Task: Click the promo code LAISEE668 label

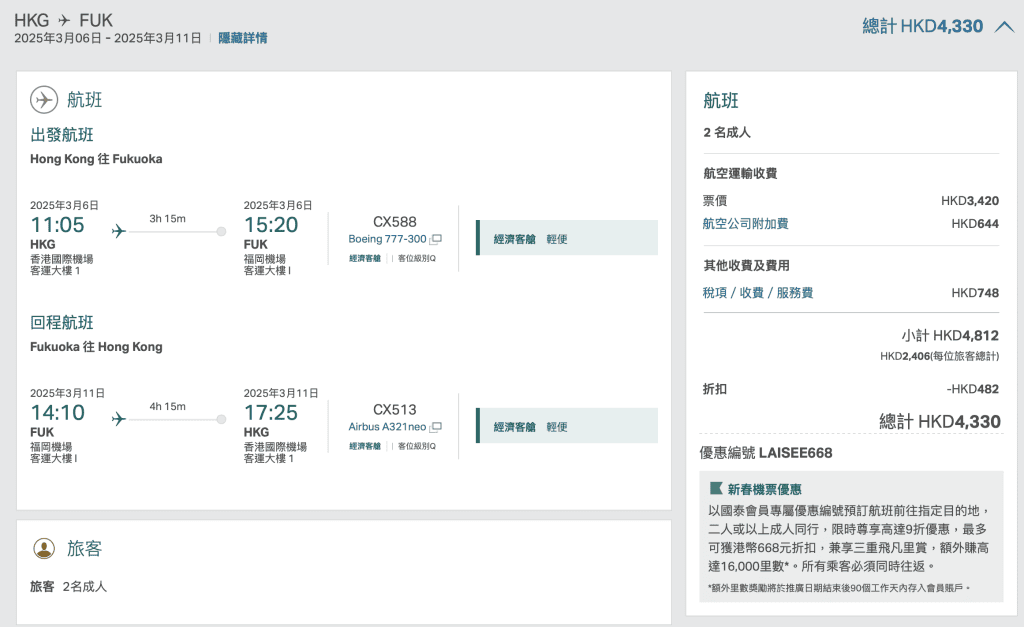Action: 766,453
